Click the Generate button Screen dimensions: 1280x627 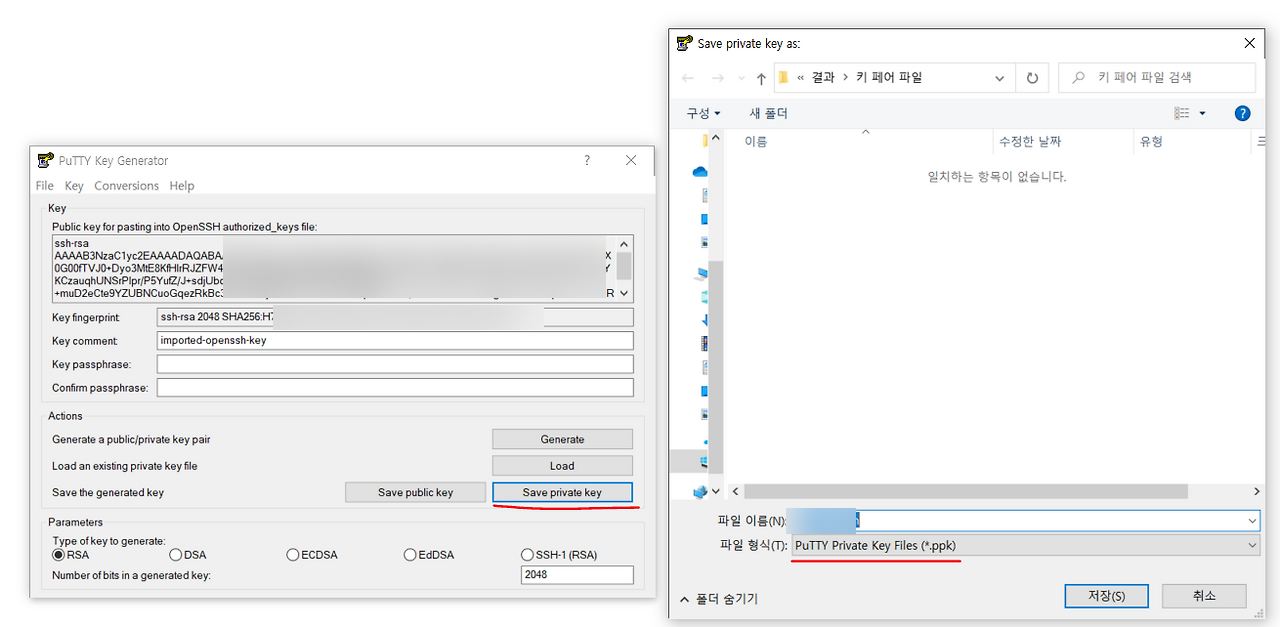click(x=562, y=439)
